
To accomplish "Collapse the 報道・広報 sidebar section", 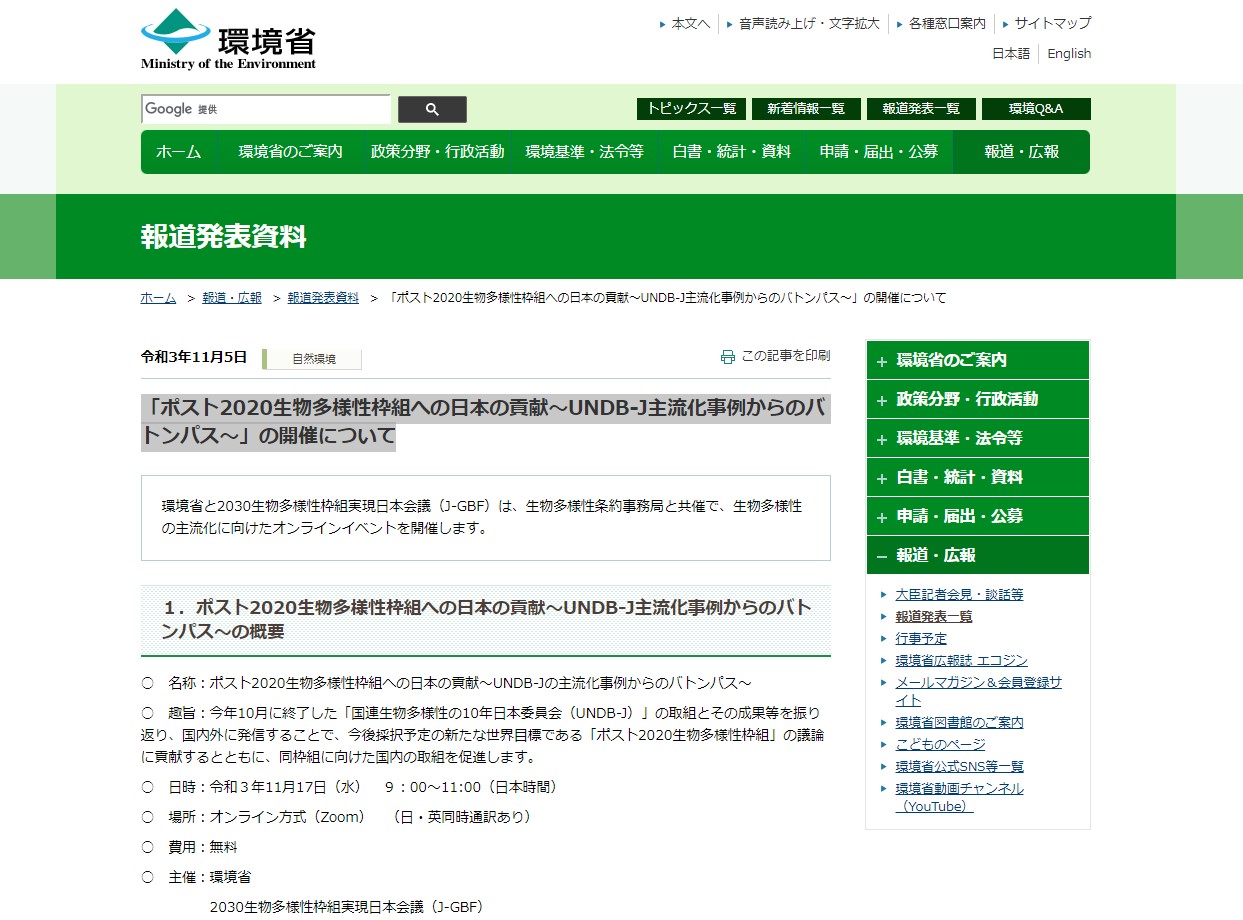I will [x=881, y=556].
